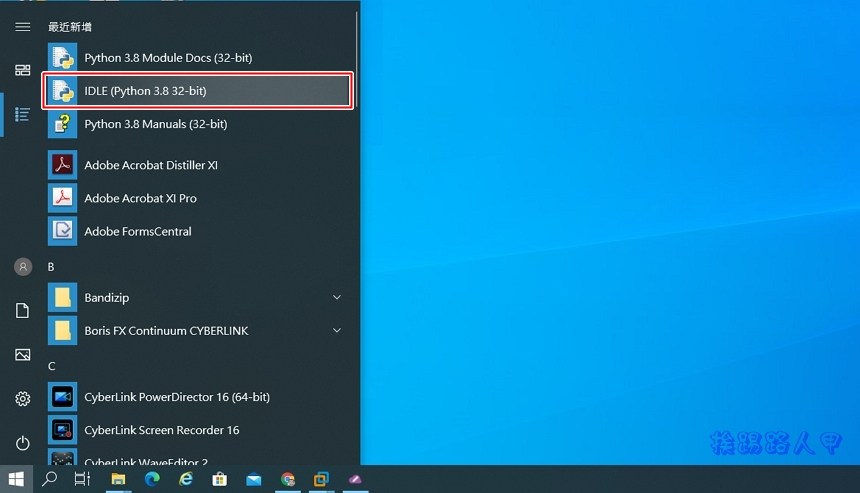Click the letter C section header
This screenshot has height=493, width=860.
click(x=51, y=366)
